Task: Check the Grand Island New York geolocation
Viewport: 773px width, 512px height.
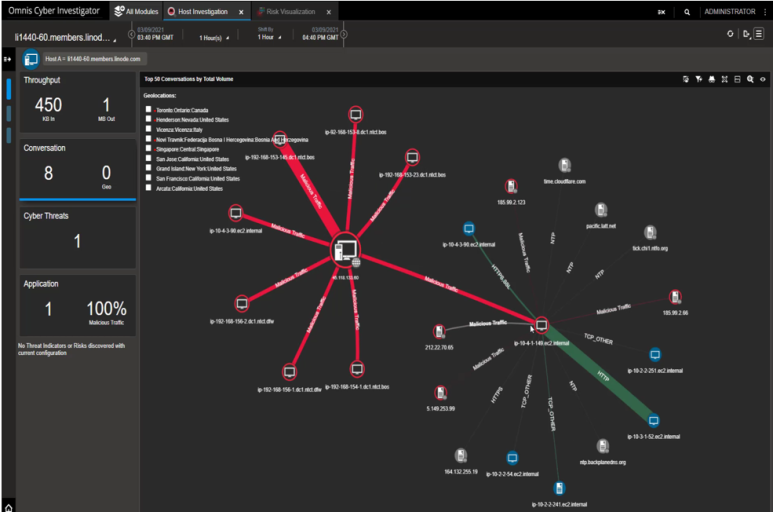Action: click(148, 168)
